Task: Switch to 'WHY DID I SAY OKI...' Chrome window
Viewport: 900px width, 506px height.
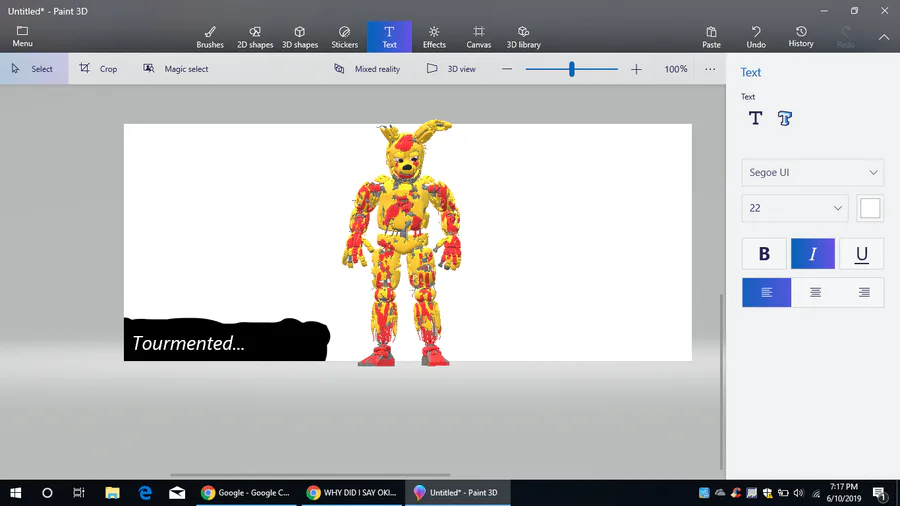Action: (352, 493)
